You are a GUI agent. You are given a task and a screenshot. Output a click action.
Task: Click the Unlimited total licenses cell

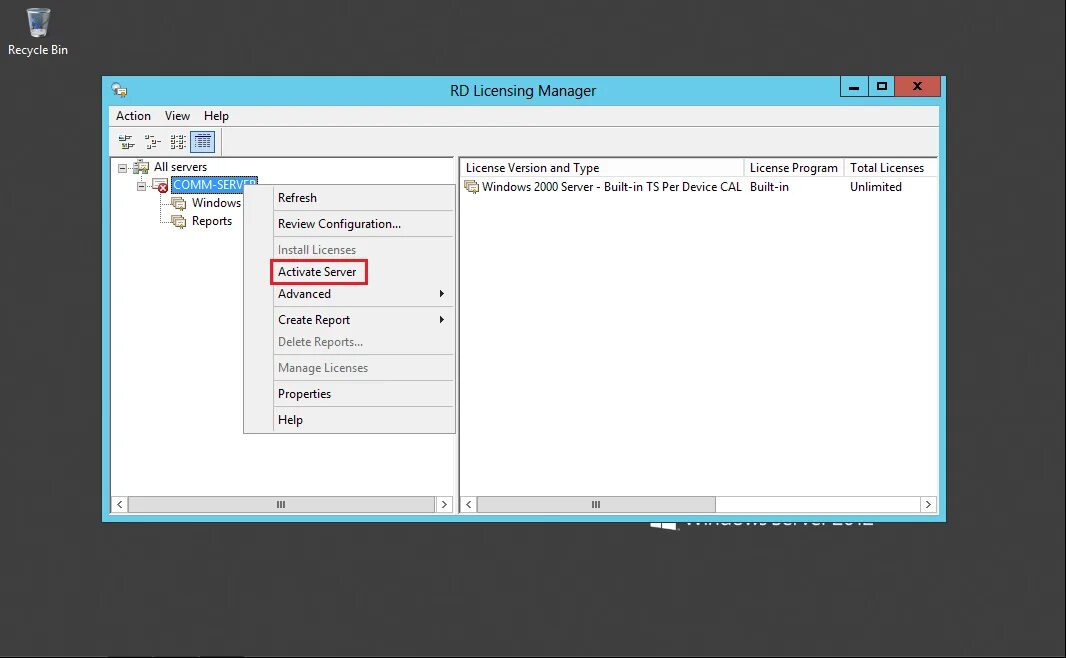click(x=876, y=187)
